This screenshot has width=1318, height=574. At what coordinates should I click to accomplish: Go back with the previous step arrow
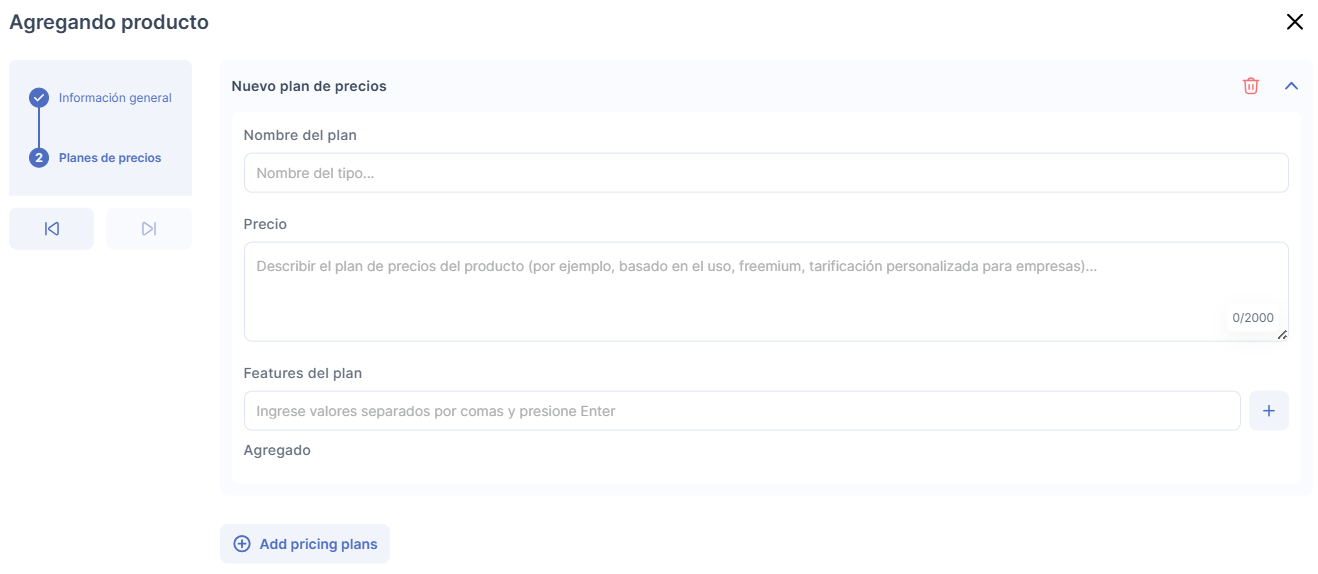point(52,229)
